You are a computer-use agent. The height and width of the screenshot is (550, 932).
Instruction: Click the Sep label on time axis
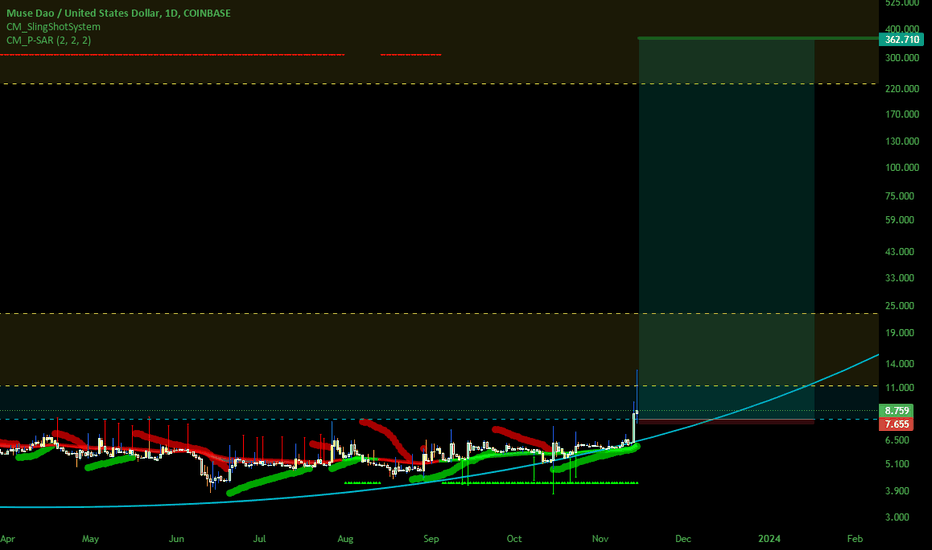[431, 539]
